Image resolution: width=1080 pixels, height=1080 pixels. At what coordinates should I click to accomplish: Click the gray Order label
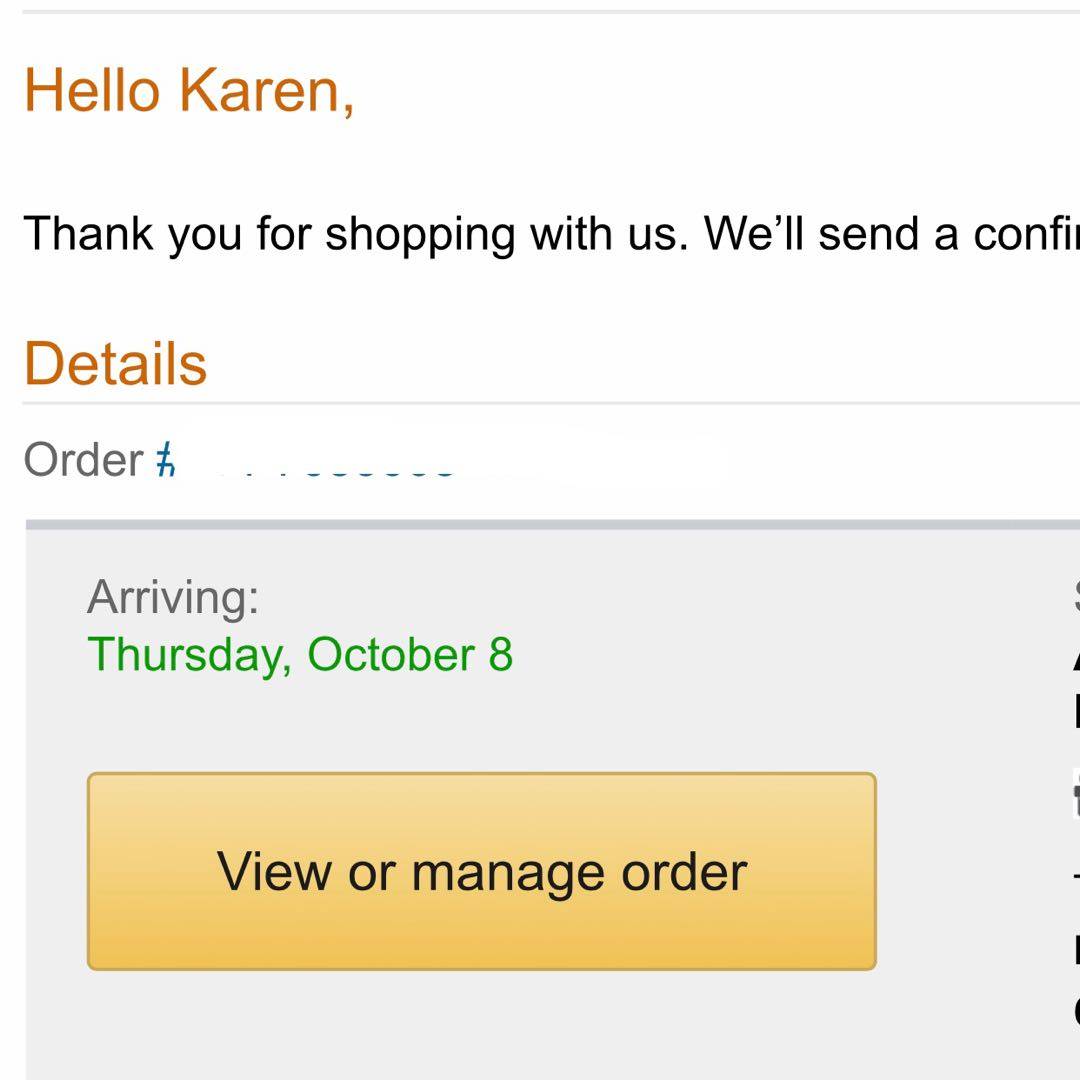(84, 460)
